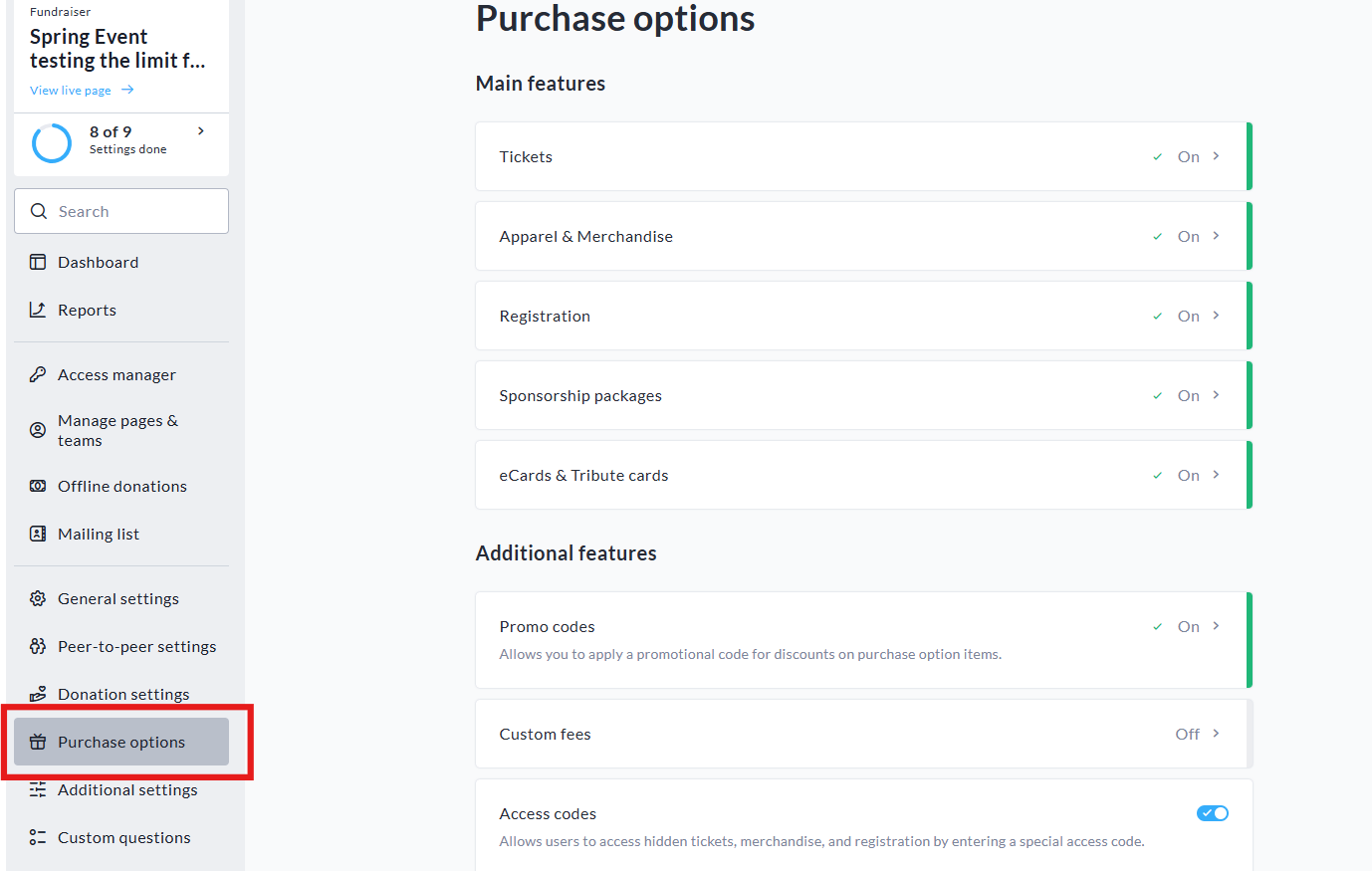Click the Access manager key icon
This screenshot has width=1372, height=871.
click(38, 374)
